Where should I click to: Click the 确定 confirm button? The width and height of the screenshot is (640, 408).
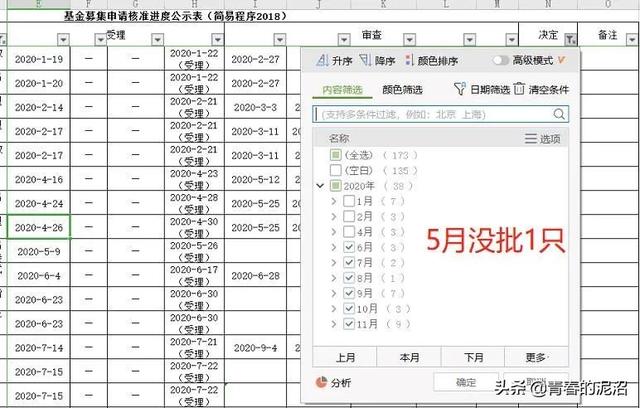pyautogui.click(x=465, y=382)
